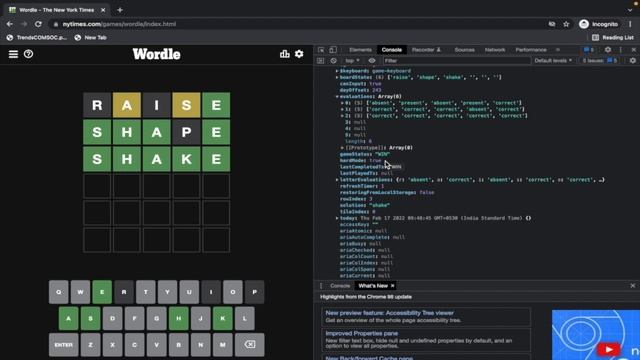Image resolution: width=640 pixels, height=360 pixels.
Task: Open Chrome's three-dot menu
Action: (x=630, y=24)
